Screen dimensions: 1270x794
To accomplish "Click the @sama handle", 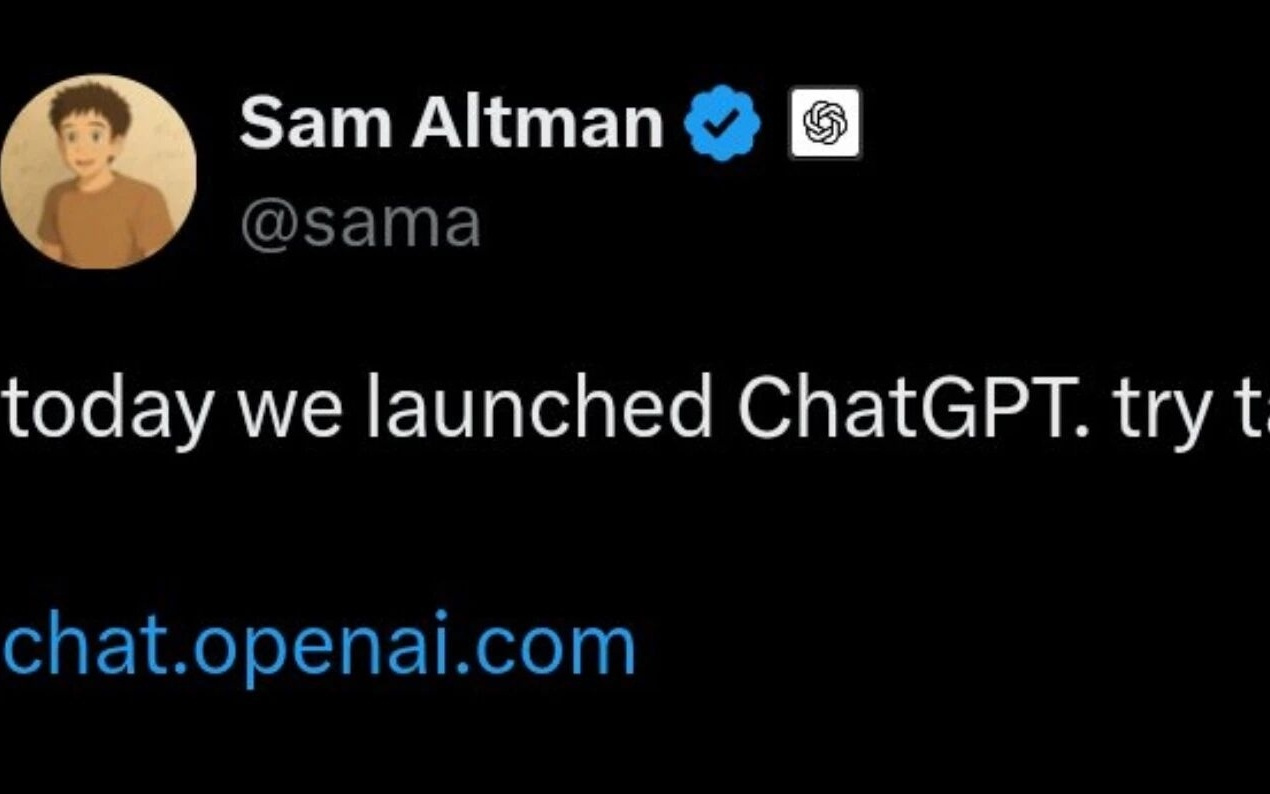I will [x=360, y=224].
